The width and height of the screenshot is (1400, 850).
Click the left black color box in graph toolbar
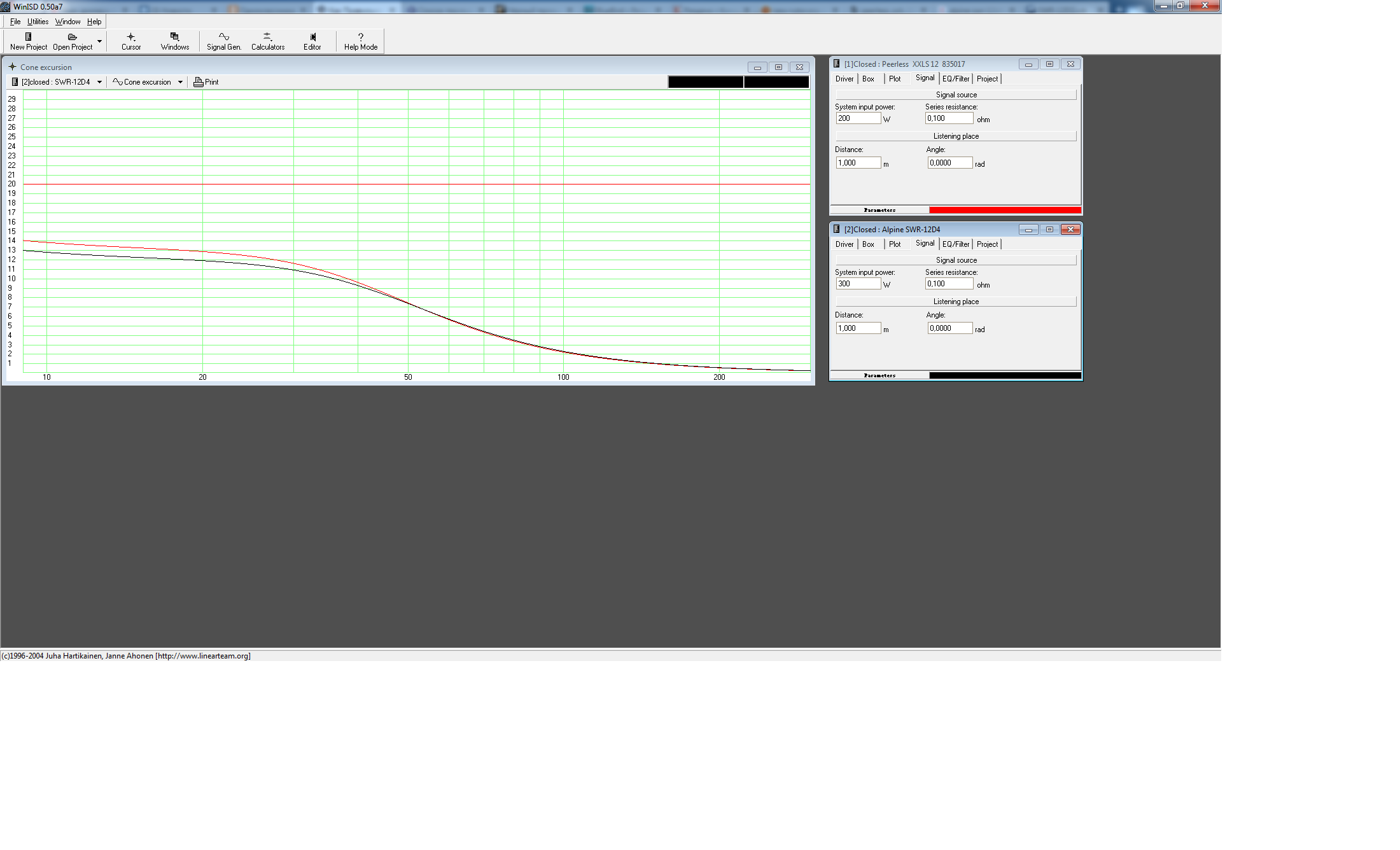(x=705, y=82)
